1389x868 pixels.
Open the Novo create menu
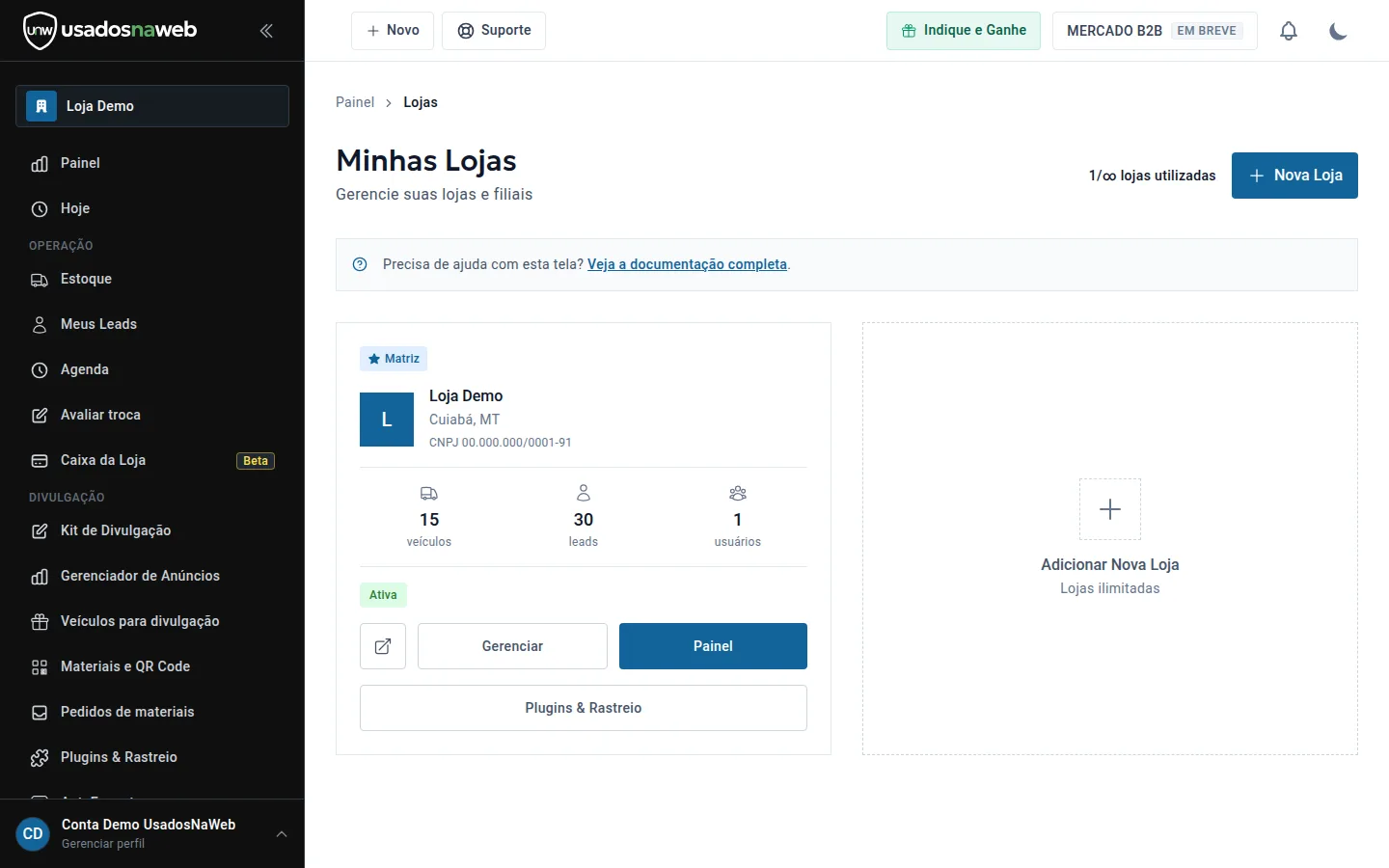click(393, 31)
